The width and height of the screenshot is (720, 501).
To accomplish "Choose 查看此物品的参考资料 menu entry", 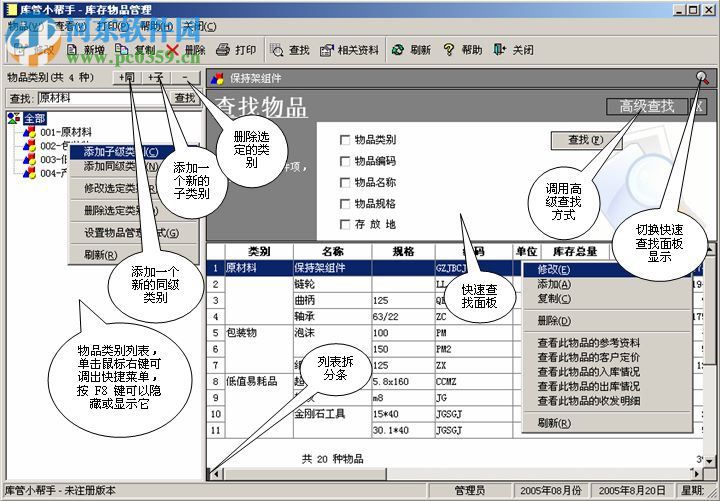I will (607, 343).
